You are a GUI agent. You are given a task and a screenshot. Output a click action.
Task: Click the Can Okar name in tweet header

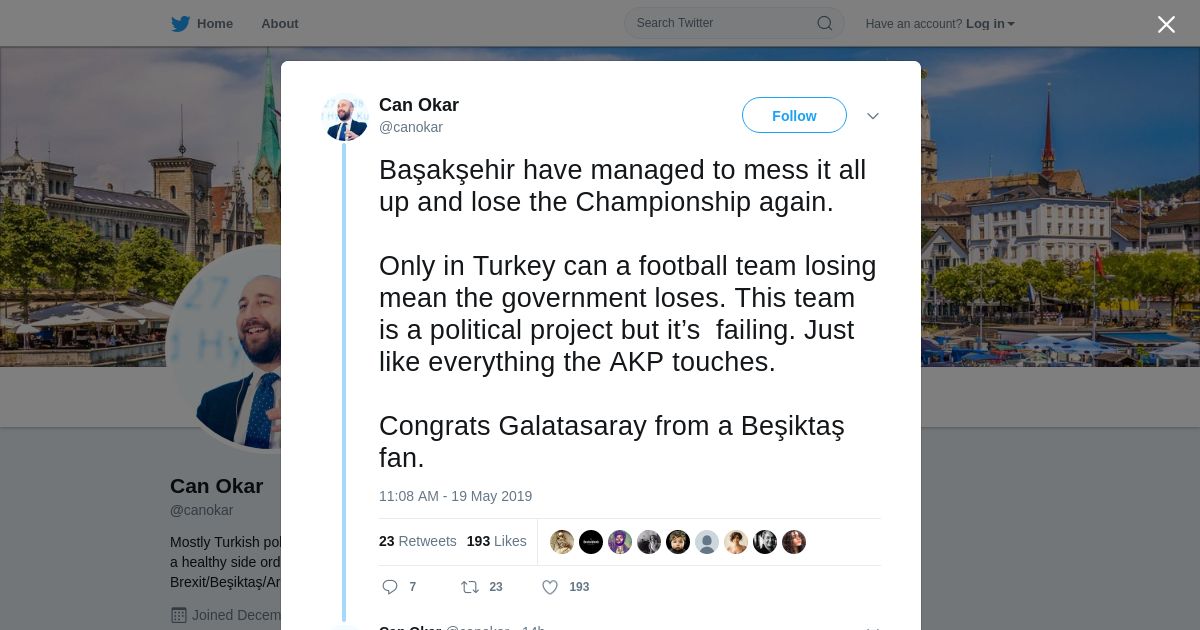[419, 105]
